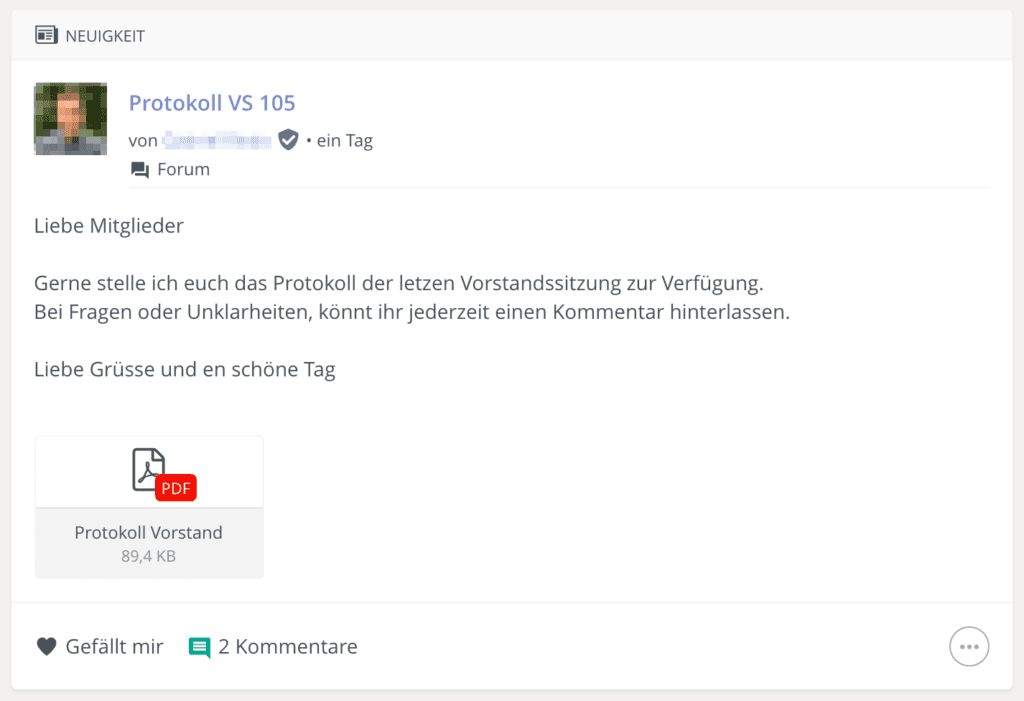
Task: Click the blurred author name after 'von'
Action: point(217,140)
